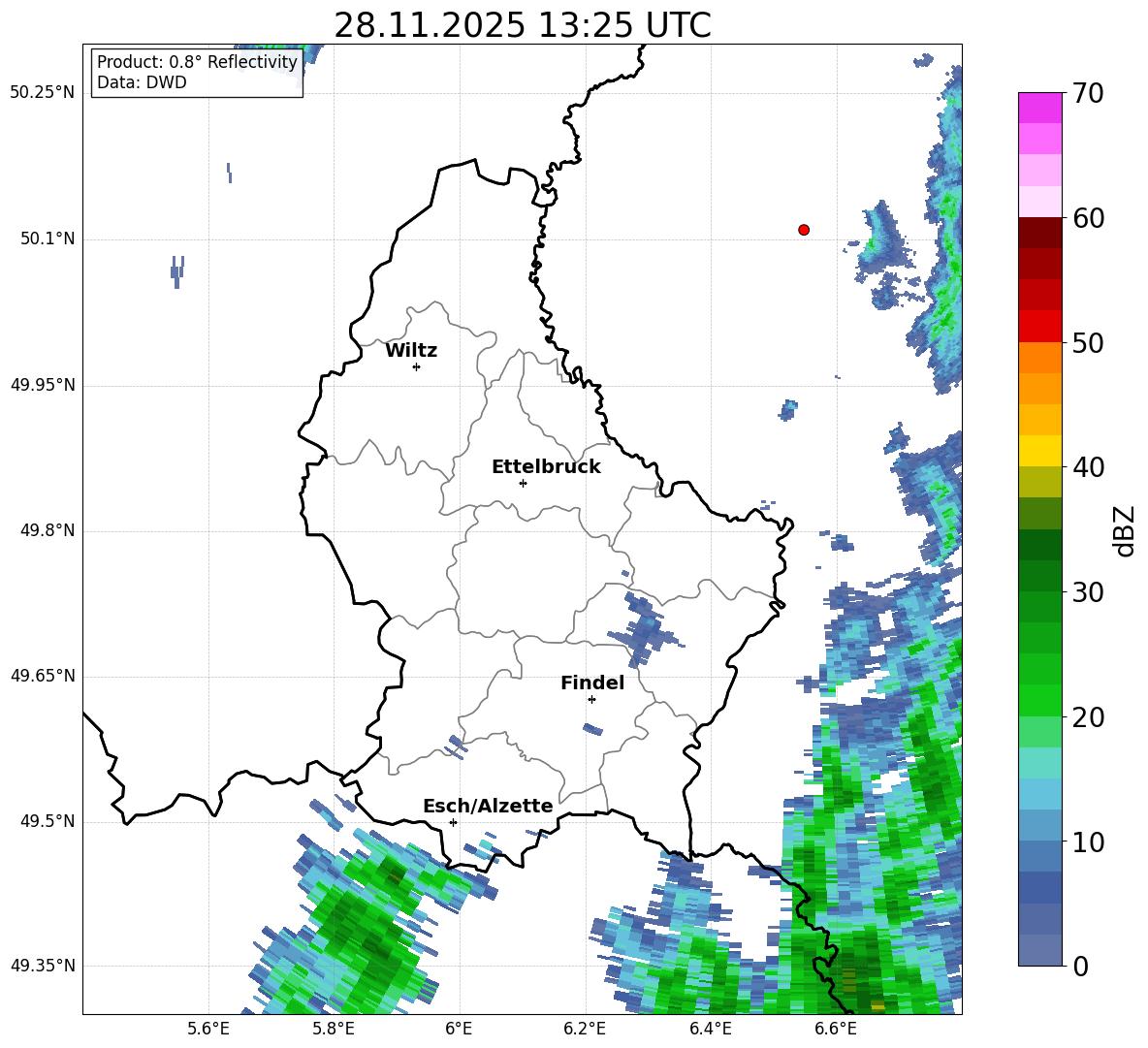Click the 50 tick on colorbar
This screenshot has width=1148, height=1048.
(1088, 342)
